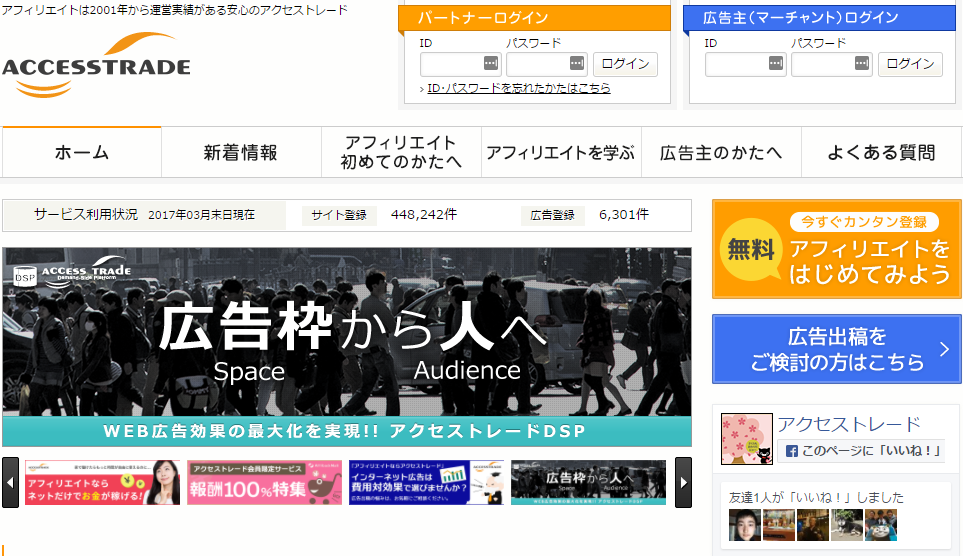The width and height of the screenshot is (963, 556).
Task: Click the このページに「いいね！」 button
Action: [861, 451]
